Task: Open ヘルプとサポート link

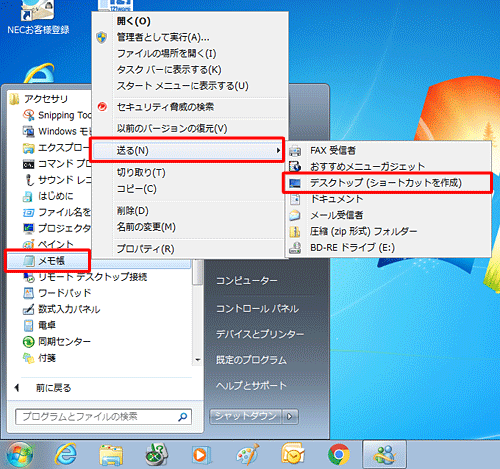Action: pos(251,386)
